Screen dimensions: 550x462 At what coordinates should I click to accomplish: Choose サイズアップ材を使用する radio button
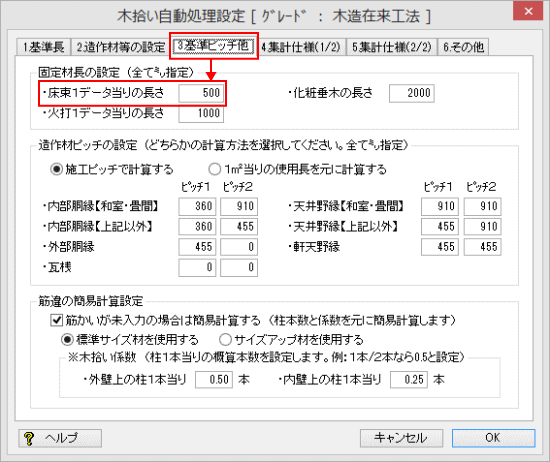225,340
